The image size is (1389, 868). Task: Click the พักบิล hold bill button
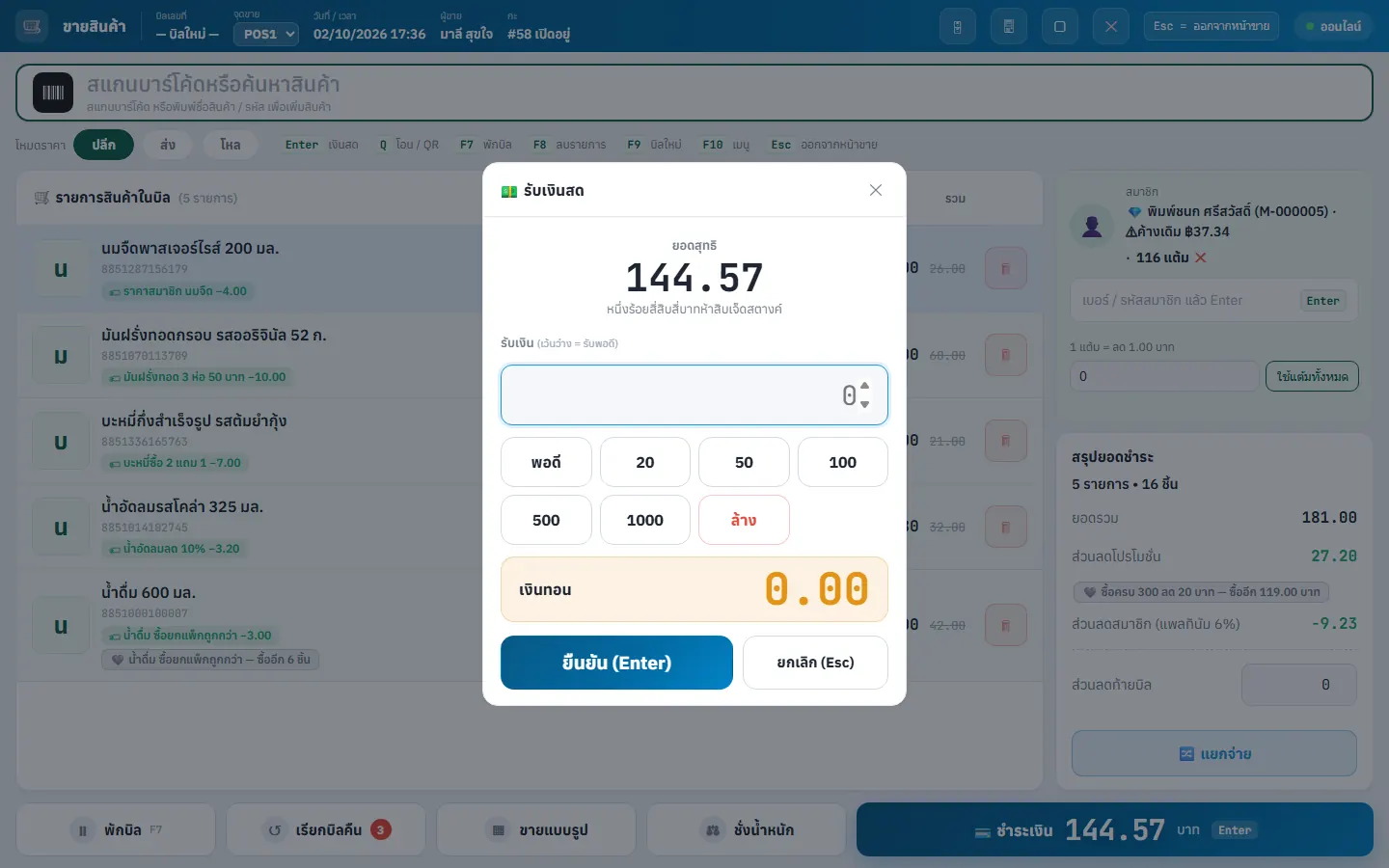tap(116, 829)
